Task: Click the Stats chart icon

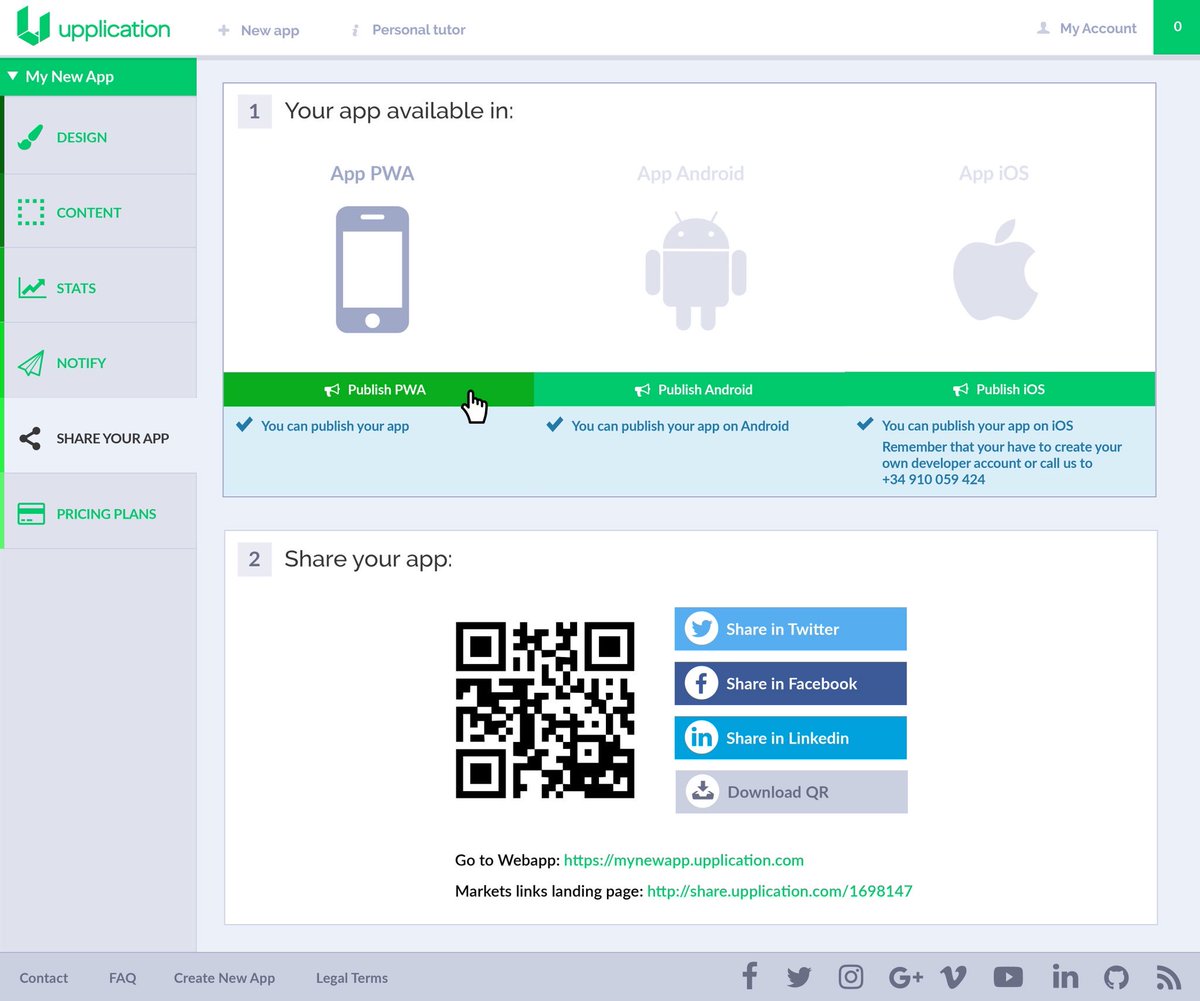Action: [x=31, y=288]
